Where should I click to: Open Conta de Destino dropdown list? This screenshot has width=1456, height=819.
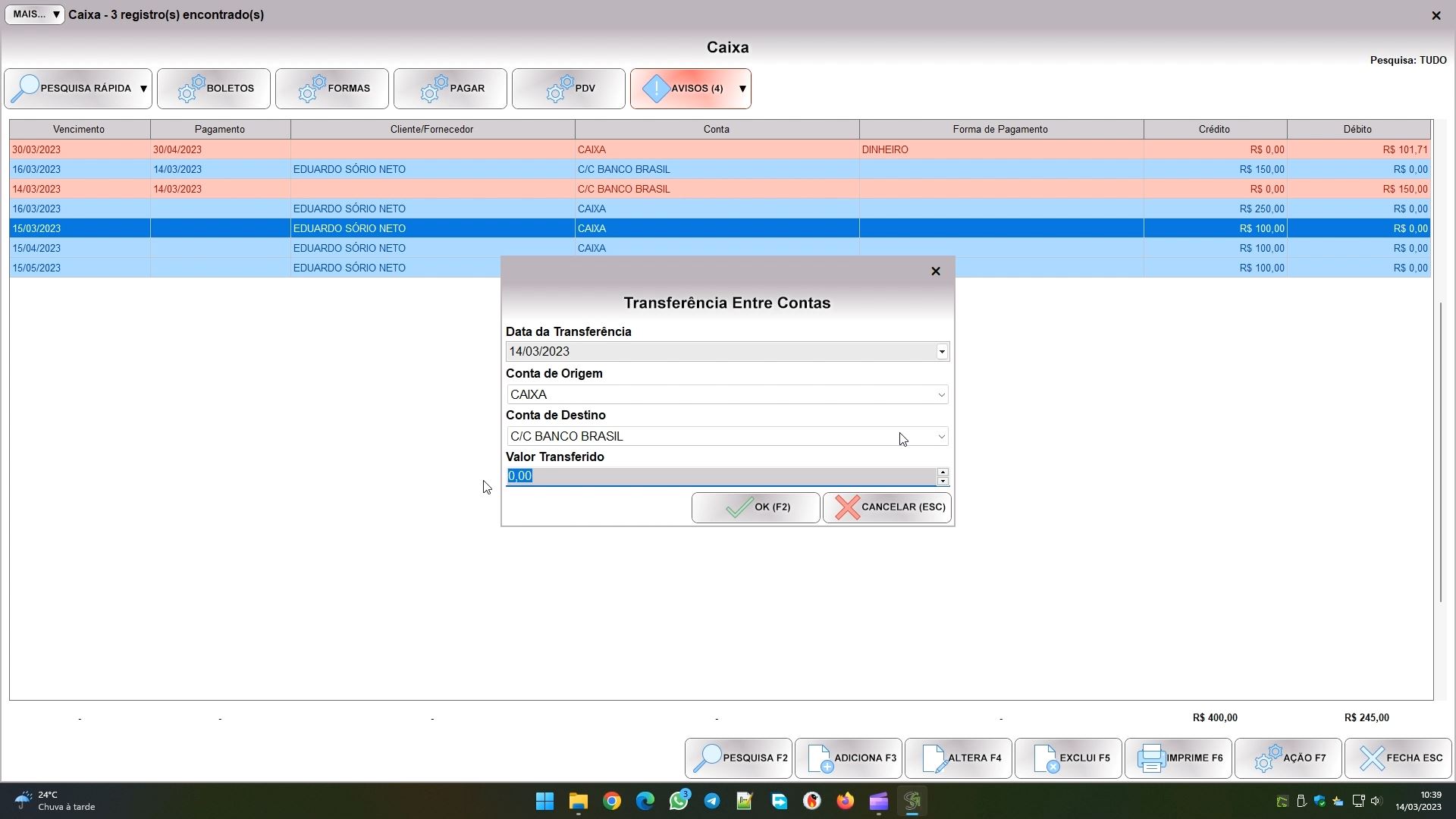tap(941, 437)
